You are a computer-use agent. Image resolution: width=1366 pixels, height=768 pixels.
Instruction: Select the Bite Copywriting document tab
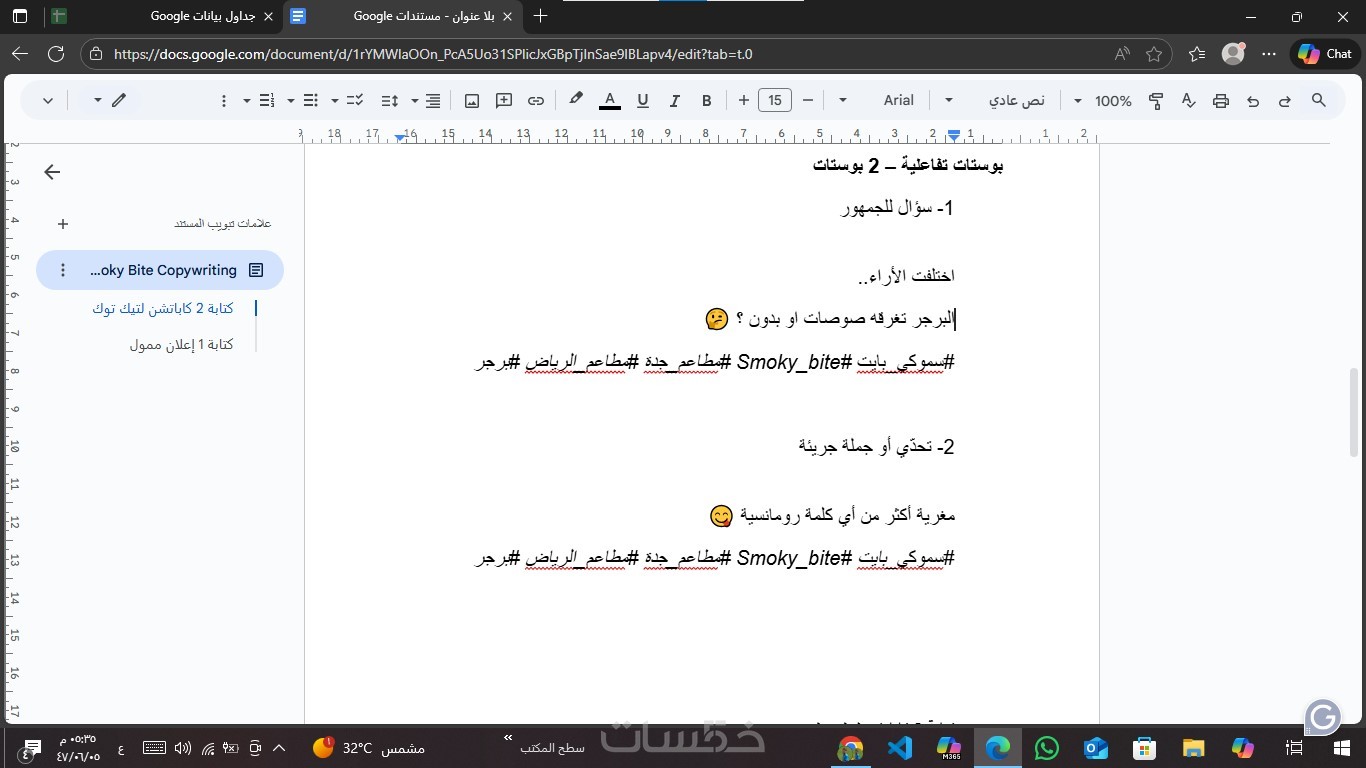tap(160, 270)
